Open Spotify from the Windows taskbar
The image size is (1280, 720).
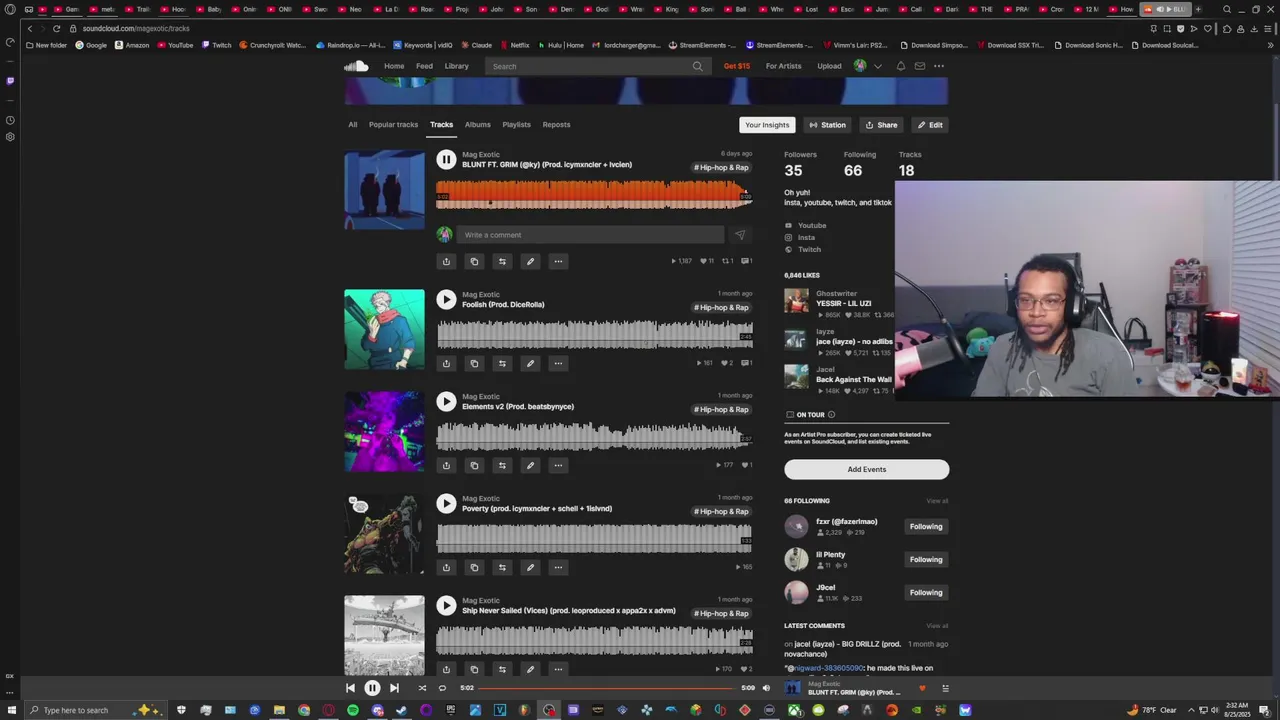pyautogui.click(x=353, y=710)
